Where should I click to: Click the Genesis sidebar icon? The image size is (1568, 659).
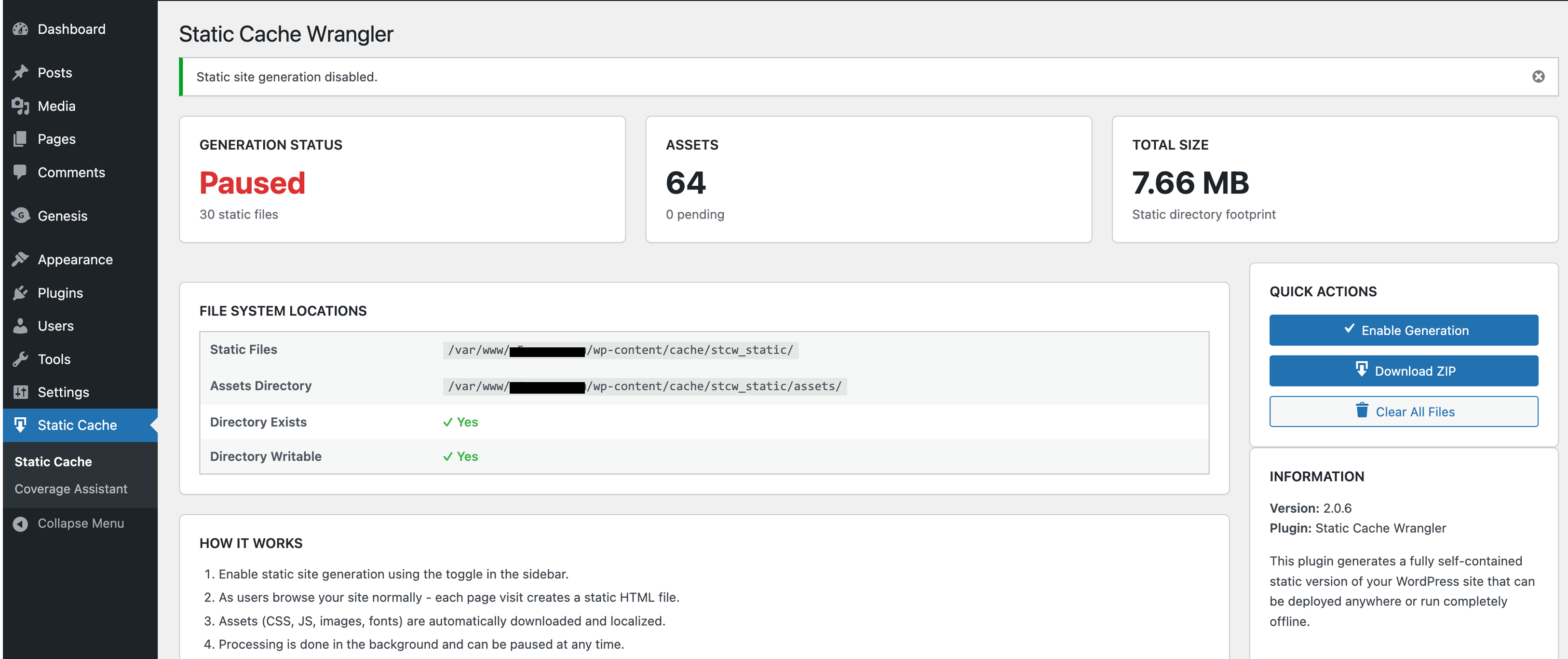click(x=20, y=216)
